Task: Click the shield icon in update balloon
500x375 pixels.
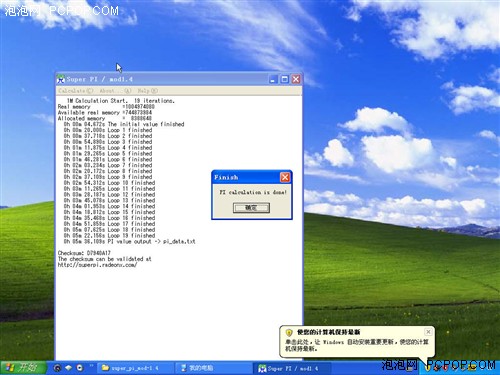Action: [289, 332]
